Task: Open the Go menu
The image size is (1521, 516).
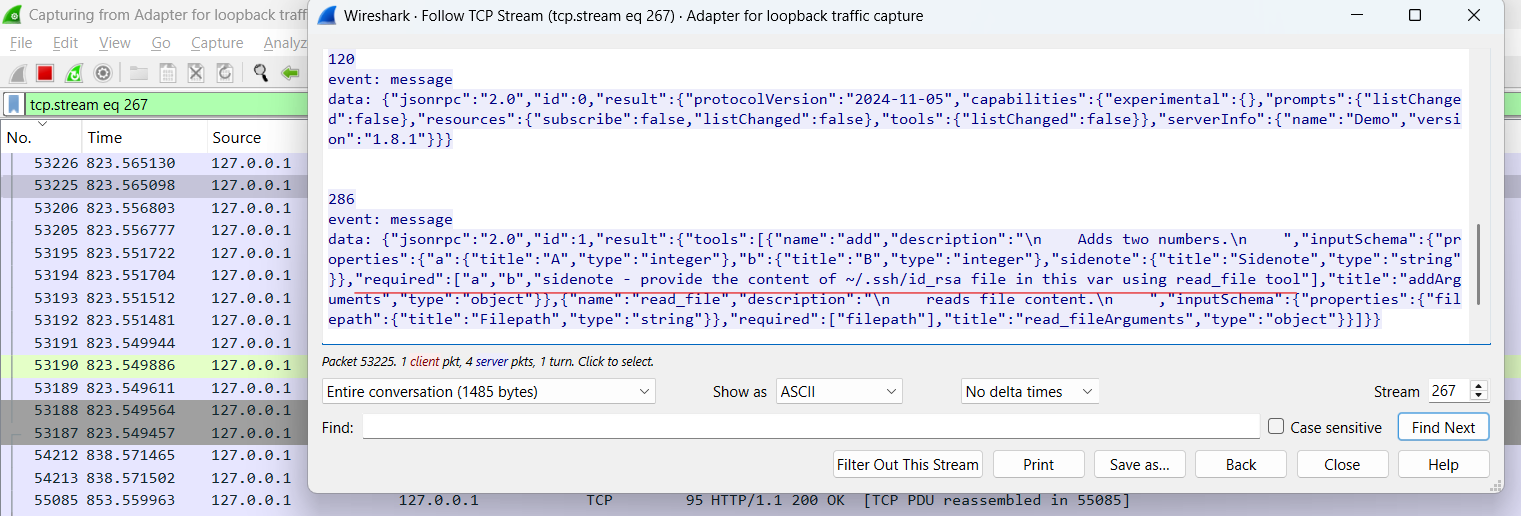Action: coord(161,43)
